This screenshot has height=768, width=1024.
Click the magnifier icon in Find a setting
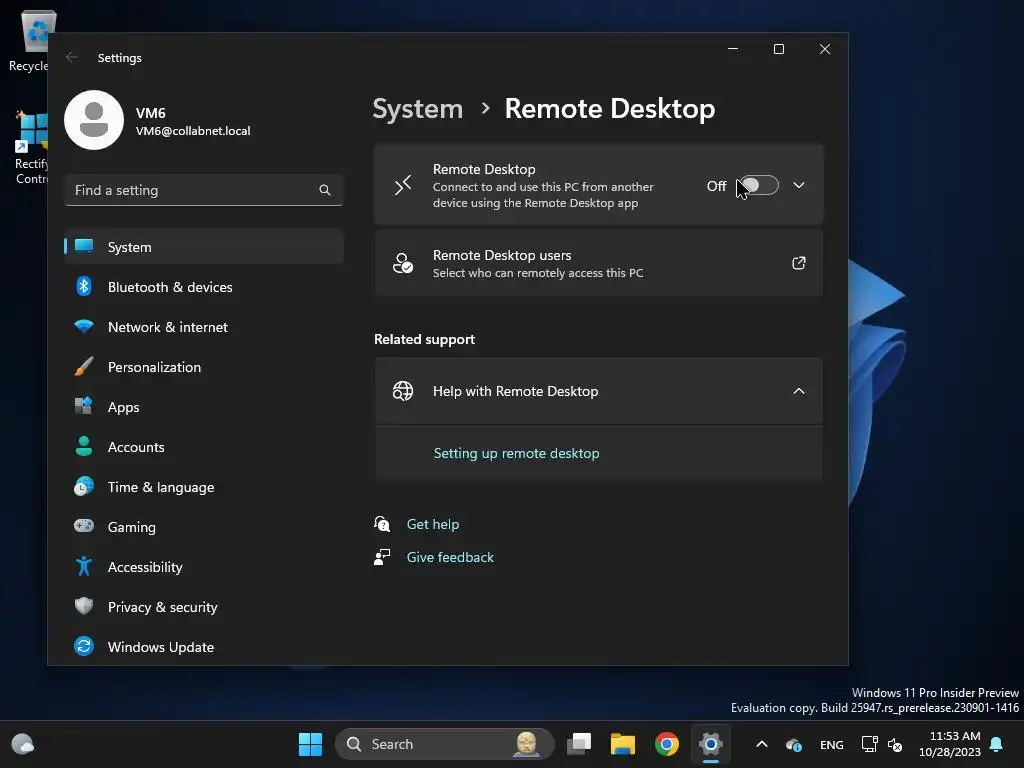point(325,190)
